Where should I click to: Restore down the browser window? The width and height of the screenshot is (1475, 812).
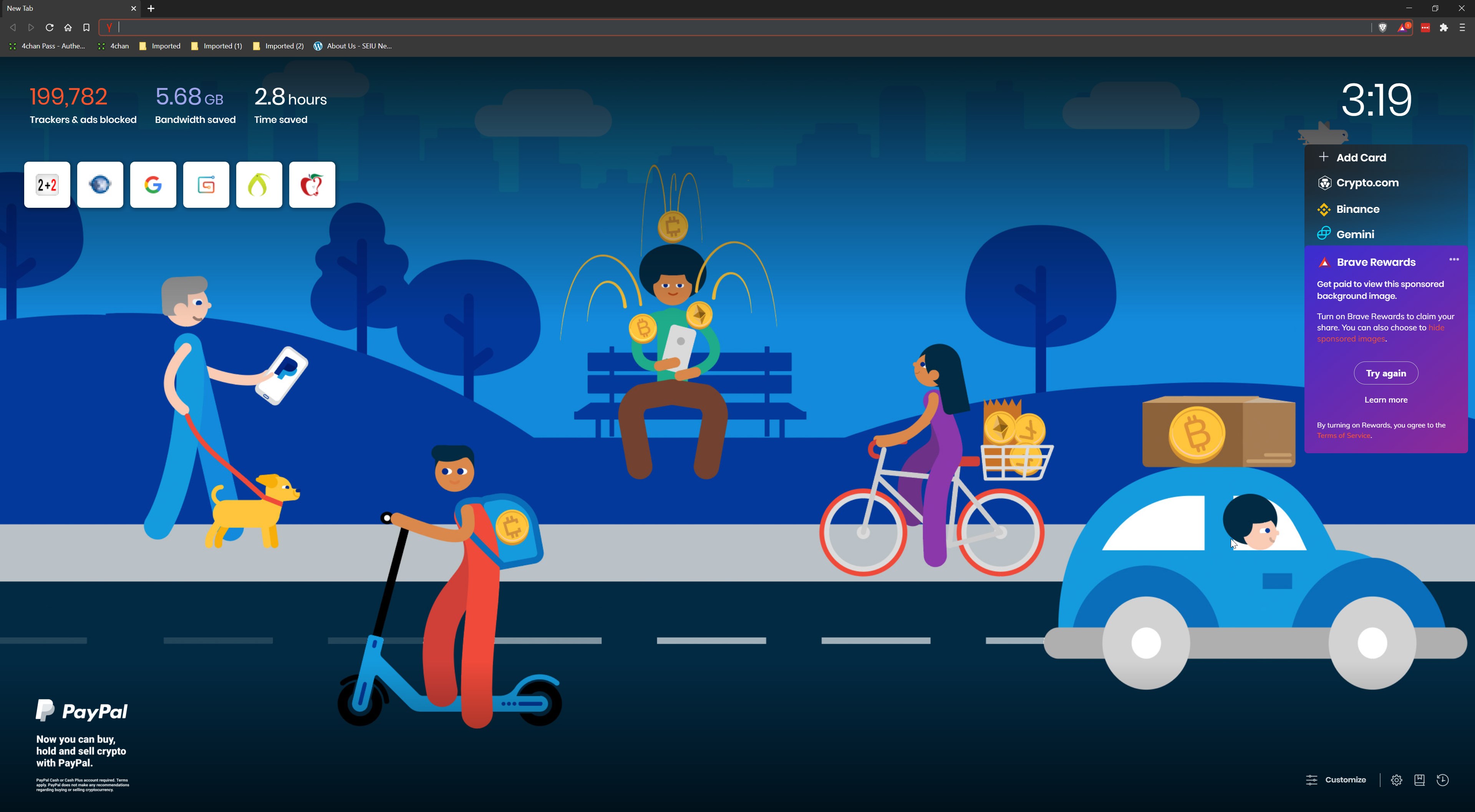pyautogui.click(x=1435, y=8)
